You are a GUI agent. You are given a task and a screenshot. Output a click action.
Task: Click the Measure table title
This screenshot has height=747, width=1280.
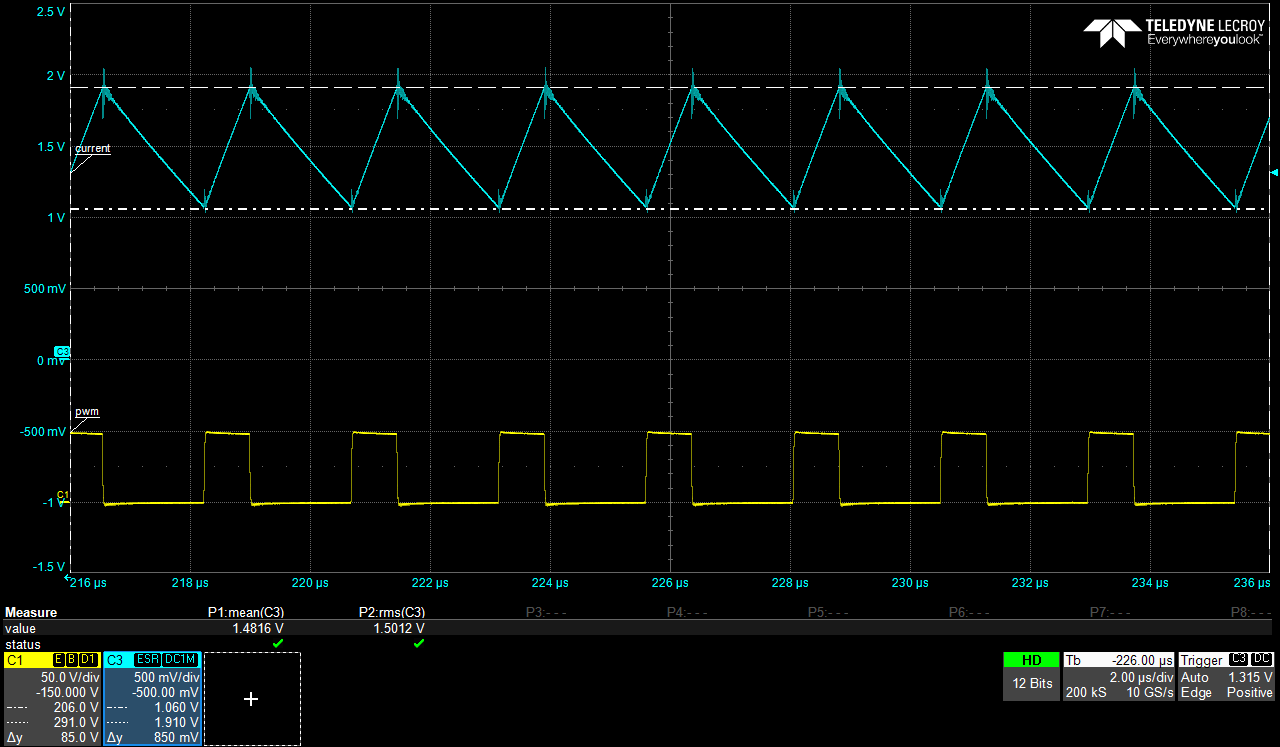(31, 613)
